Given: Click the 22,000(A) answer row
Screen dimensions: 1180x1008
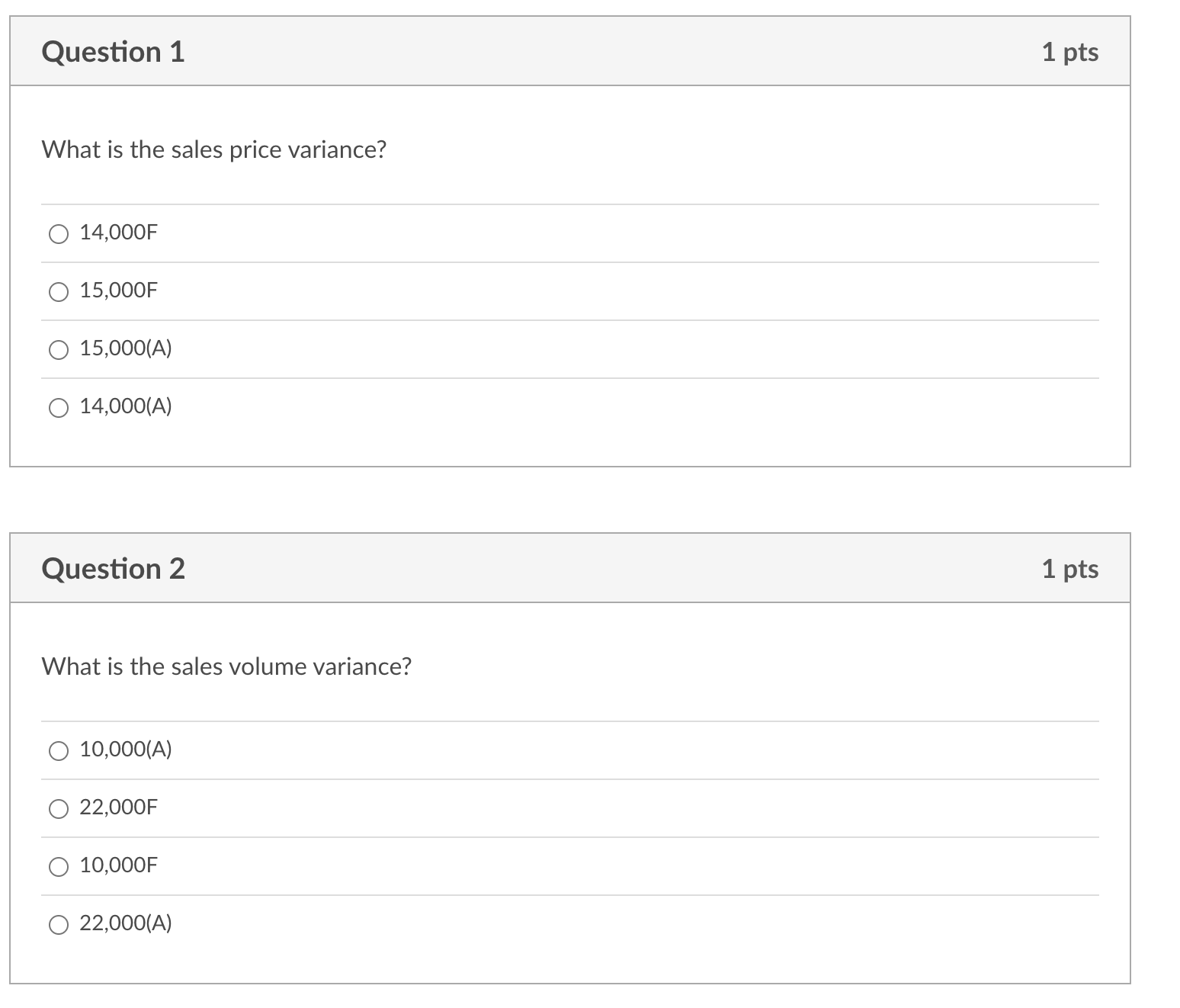Looking at the screenshot, I should click(305, 923).
